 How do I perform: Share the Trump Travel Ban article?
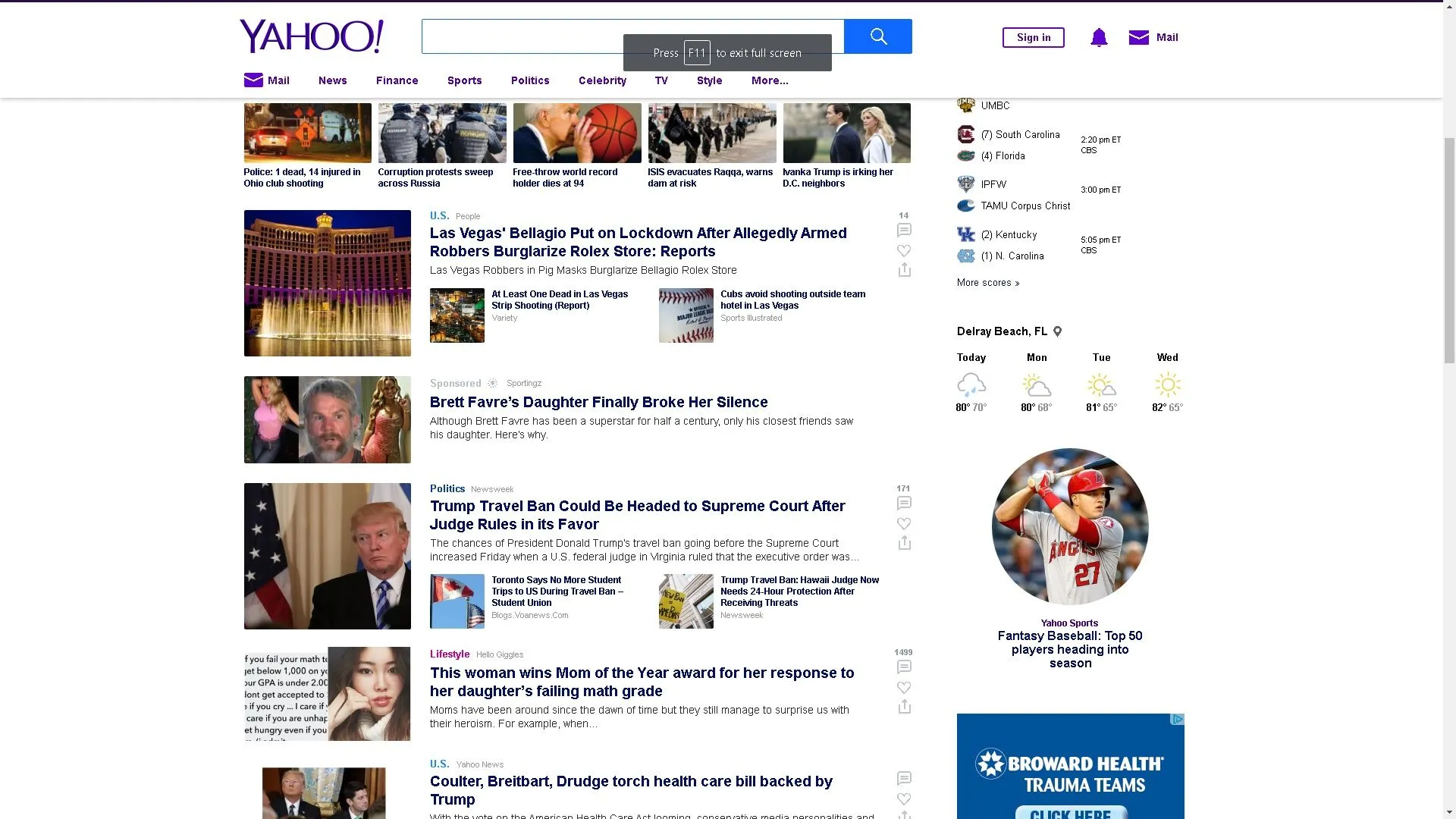[904, 543]
